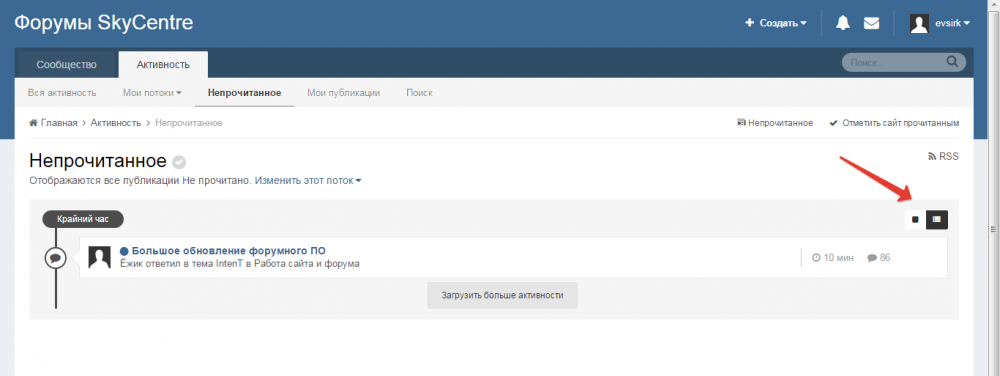Screen dimensions: 1000x376
Task: Open the evsirk account menu
Action: [953, 23]
